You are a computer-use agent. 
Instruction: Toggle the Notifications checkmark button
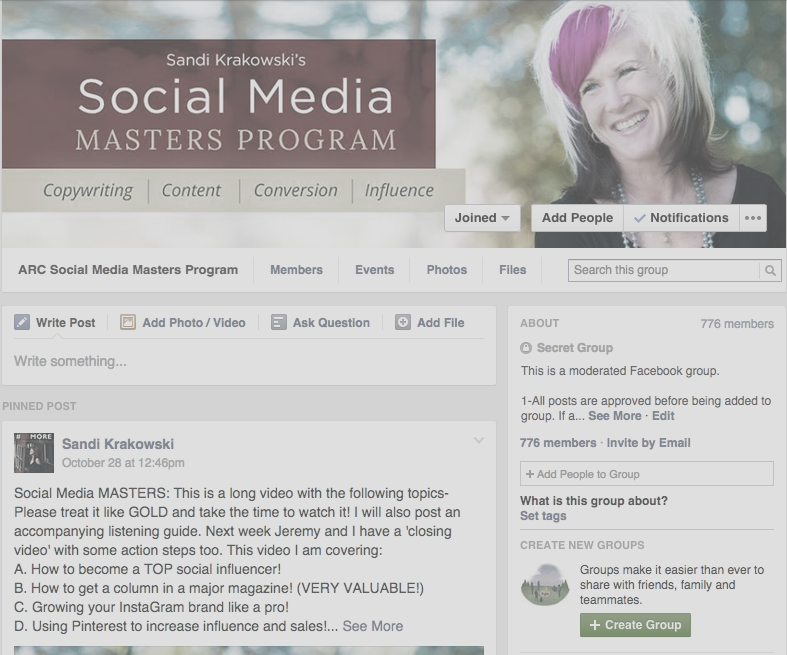681,218
